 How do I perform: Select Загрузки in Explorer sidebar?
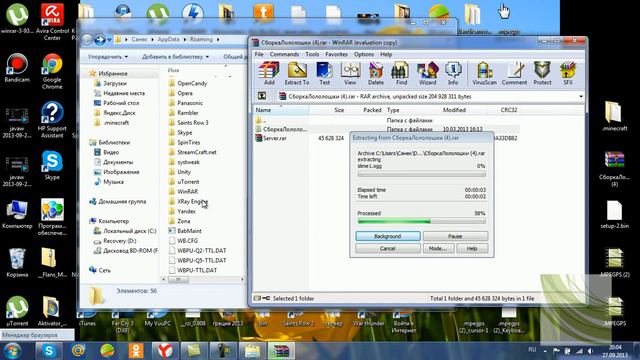click(115, 83)
